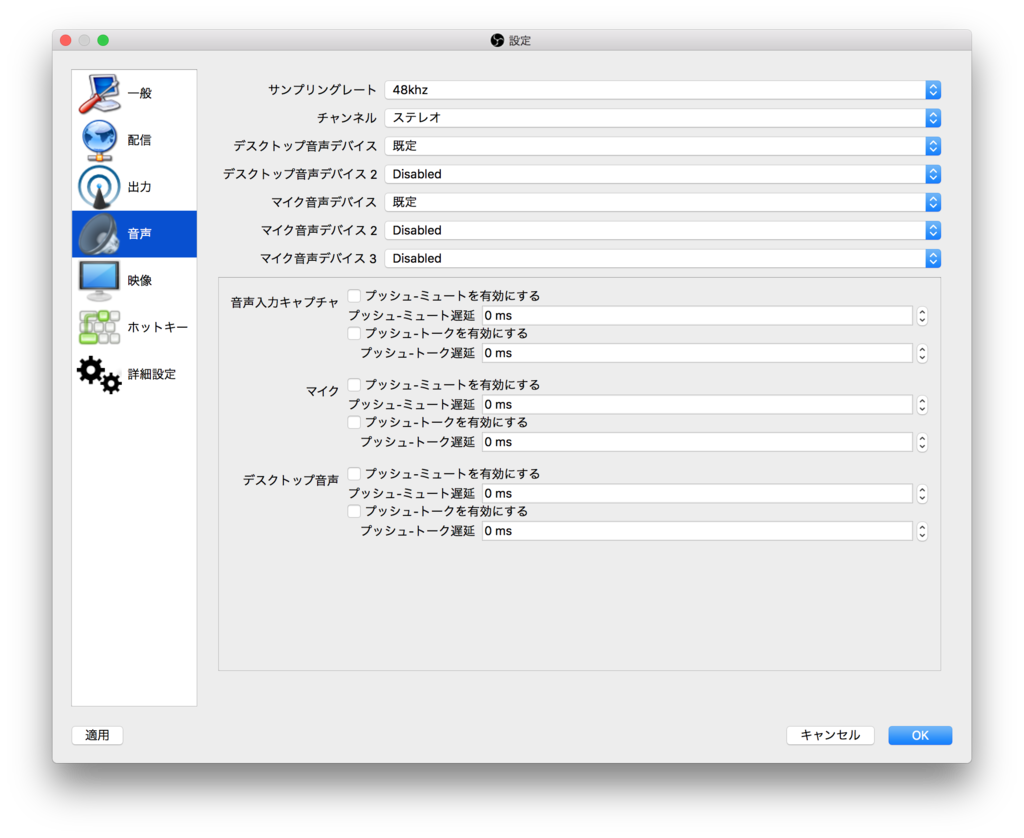Screen dimensions: 1024x838
Task: Click the OBS logo in the title bar
Action: (x=496, y=40)
